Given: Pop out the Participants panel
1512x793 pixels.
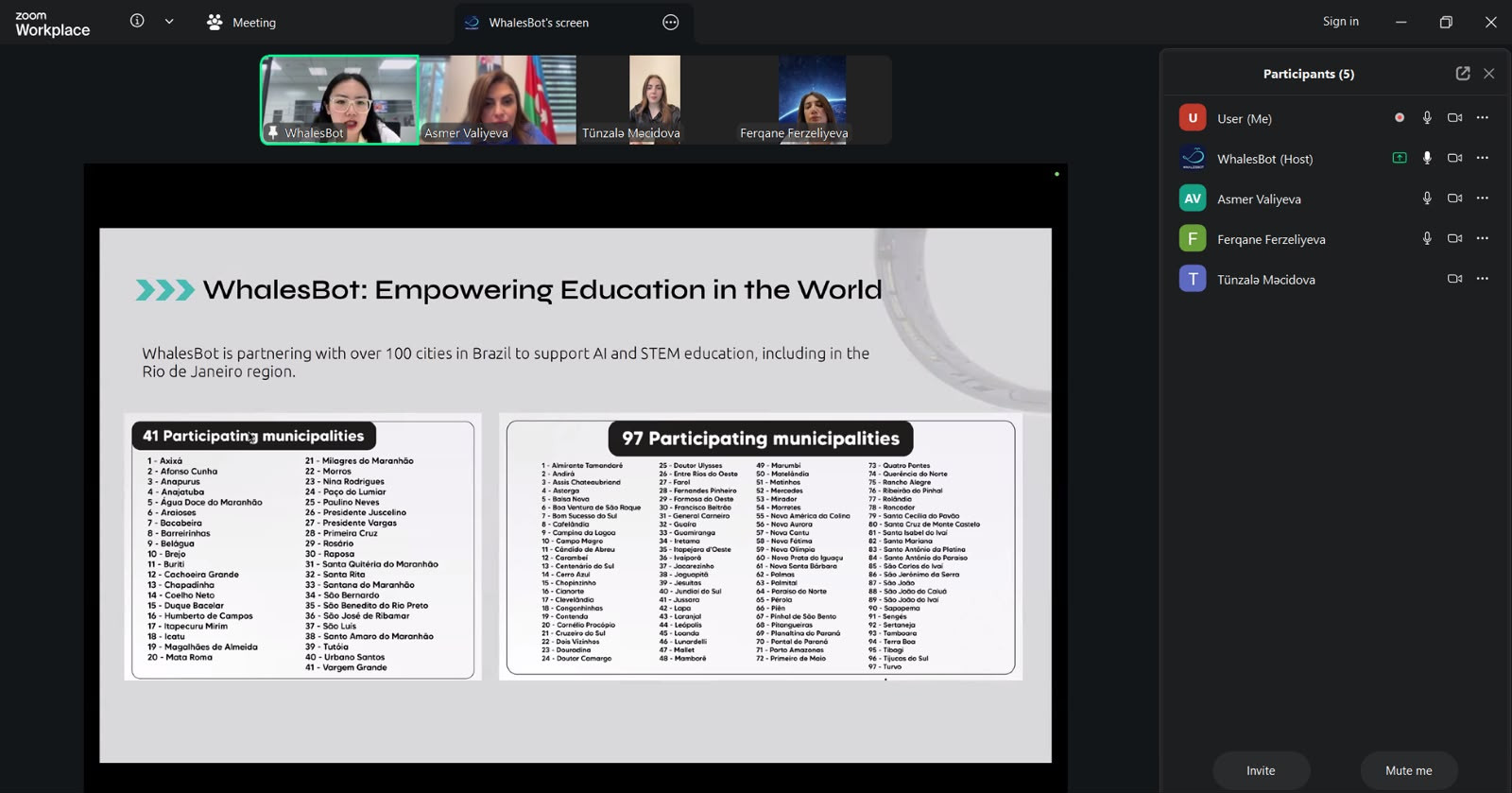Looking at the screenshot, I should tap(1463, 73).
